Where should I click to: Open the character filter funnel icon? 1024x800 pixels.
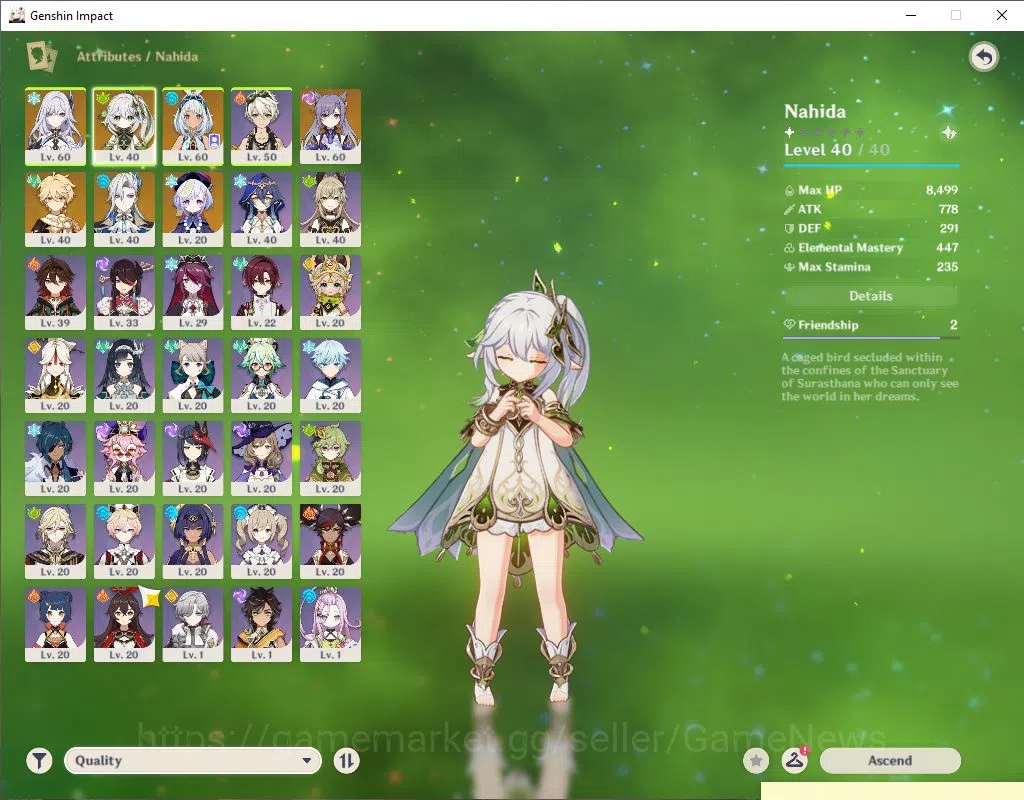[39, 761]
